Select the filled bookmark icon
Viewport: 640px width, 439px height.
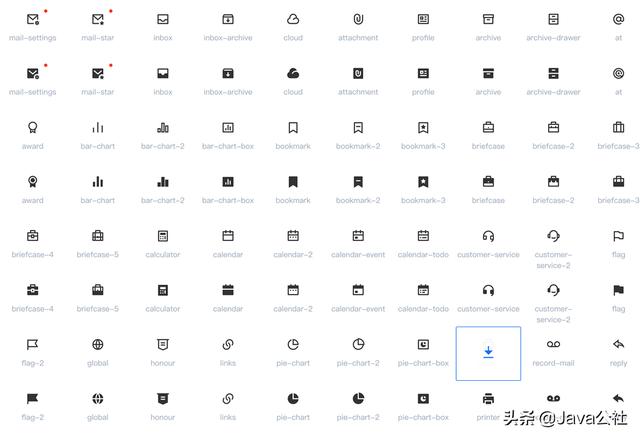pyautogui.click(x=293, y=182)
